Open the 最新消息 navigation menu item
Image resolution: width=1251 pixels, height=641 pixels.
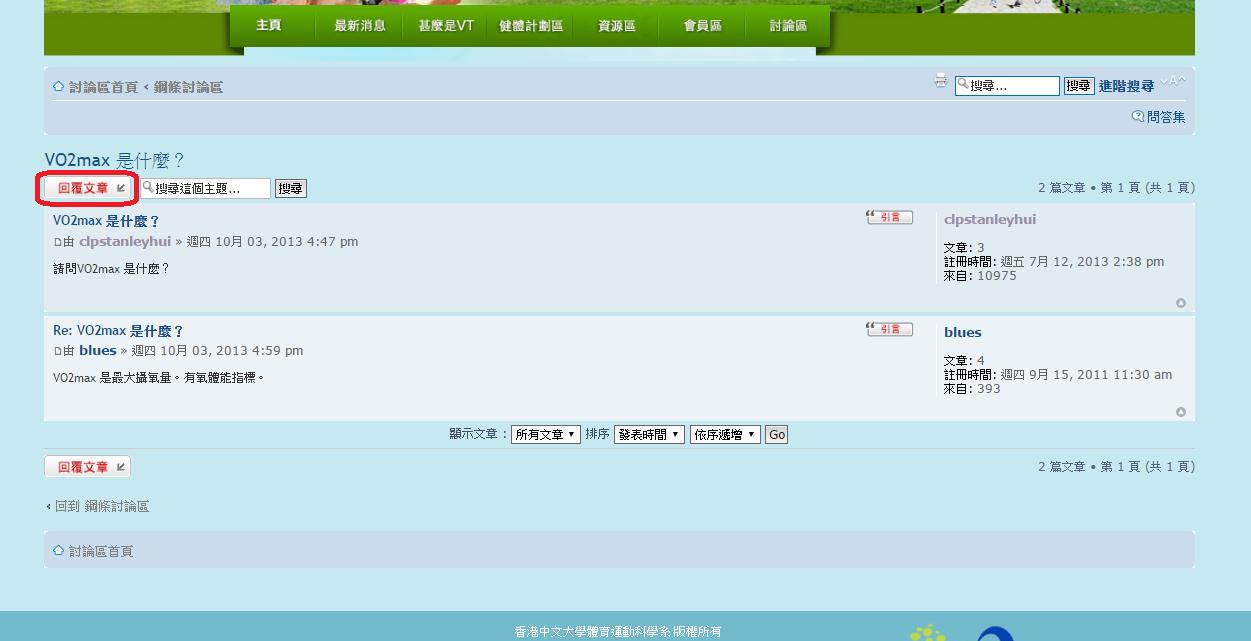coord(360,26)
